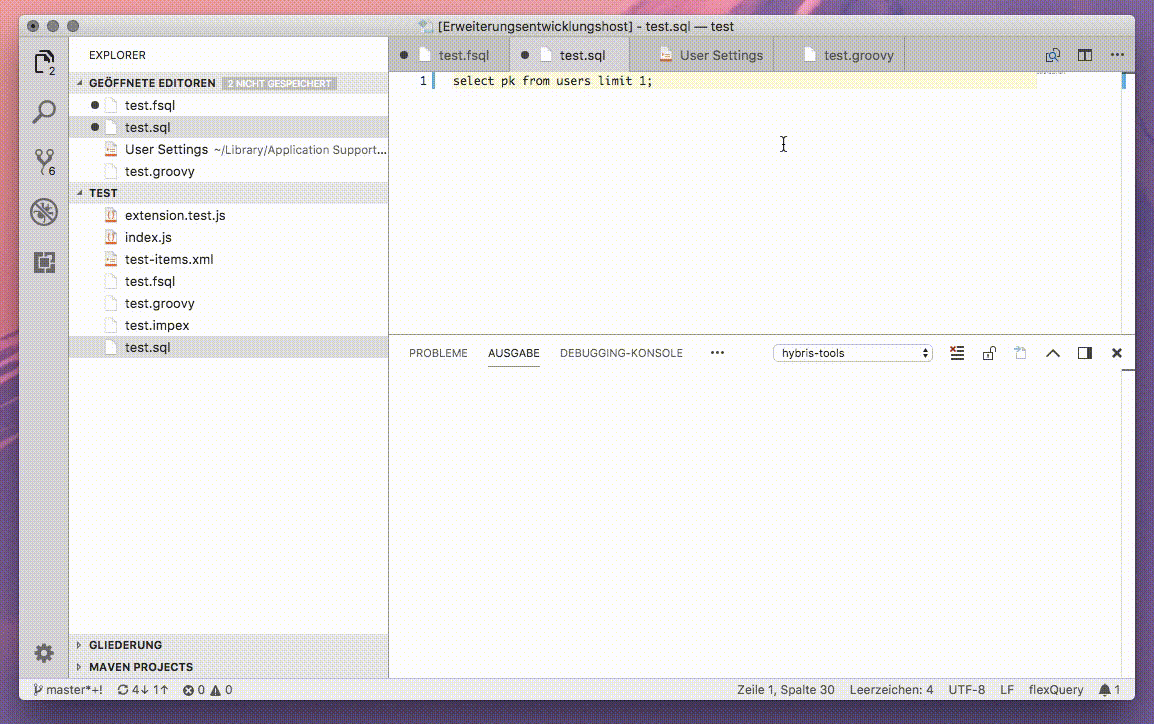Viewport: 1154px width, 724px height.
Task: Open the output log file icon
Action: [x=1020, y=353]
